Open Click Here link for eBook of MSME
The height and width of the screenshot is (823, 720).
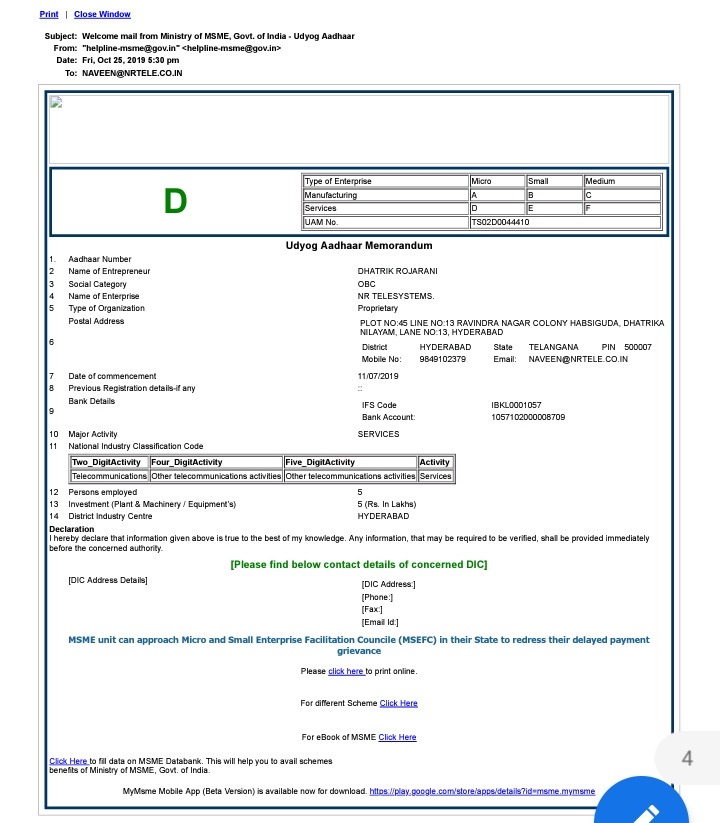pyautogui.click(x=397, y=738)
